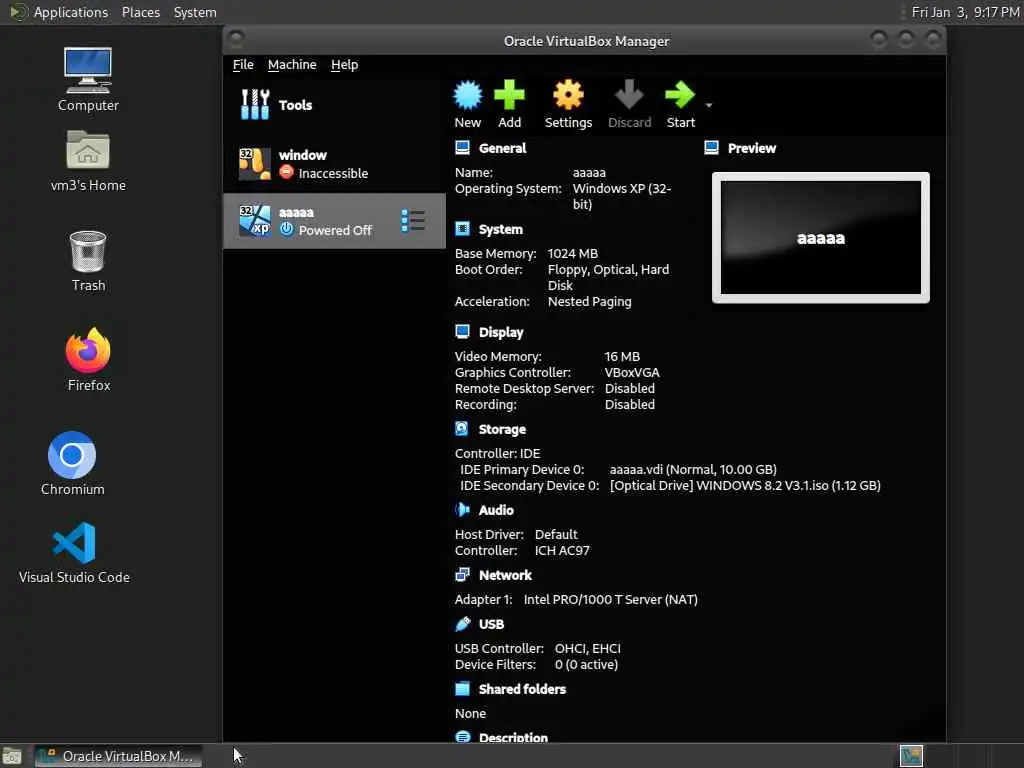Open the File menu
1024x768 pixels.
(243, 65)
